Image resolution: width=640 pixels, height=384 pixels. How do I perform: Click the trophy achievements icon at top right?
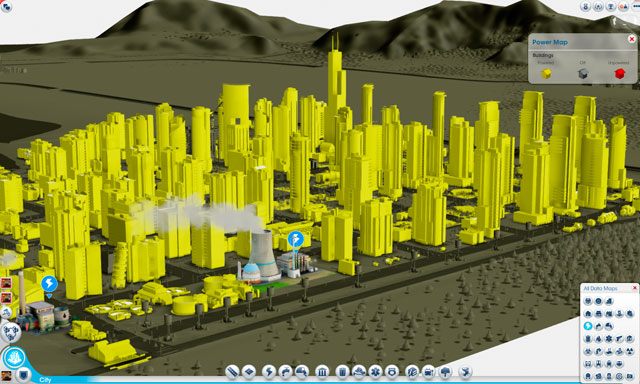click(x=611, y=6)
